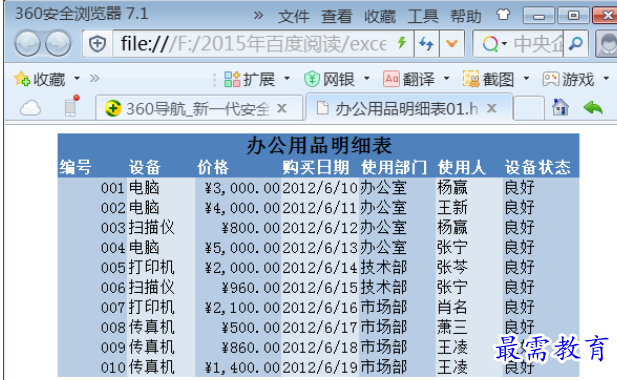Click the 技术部 cell in row 006
Image resolution: width=617 pixels, height=380 pixels.
(x=384, y=288)
